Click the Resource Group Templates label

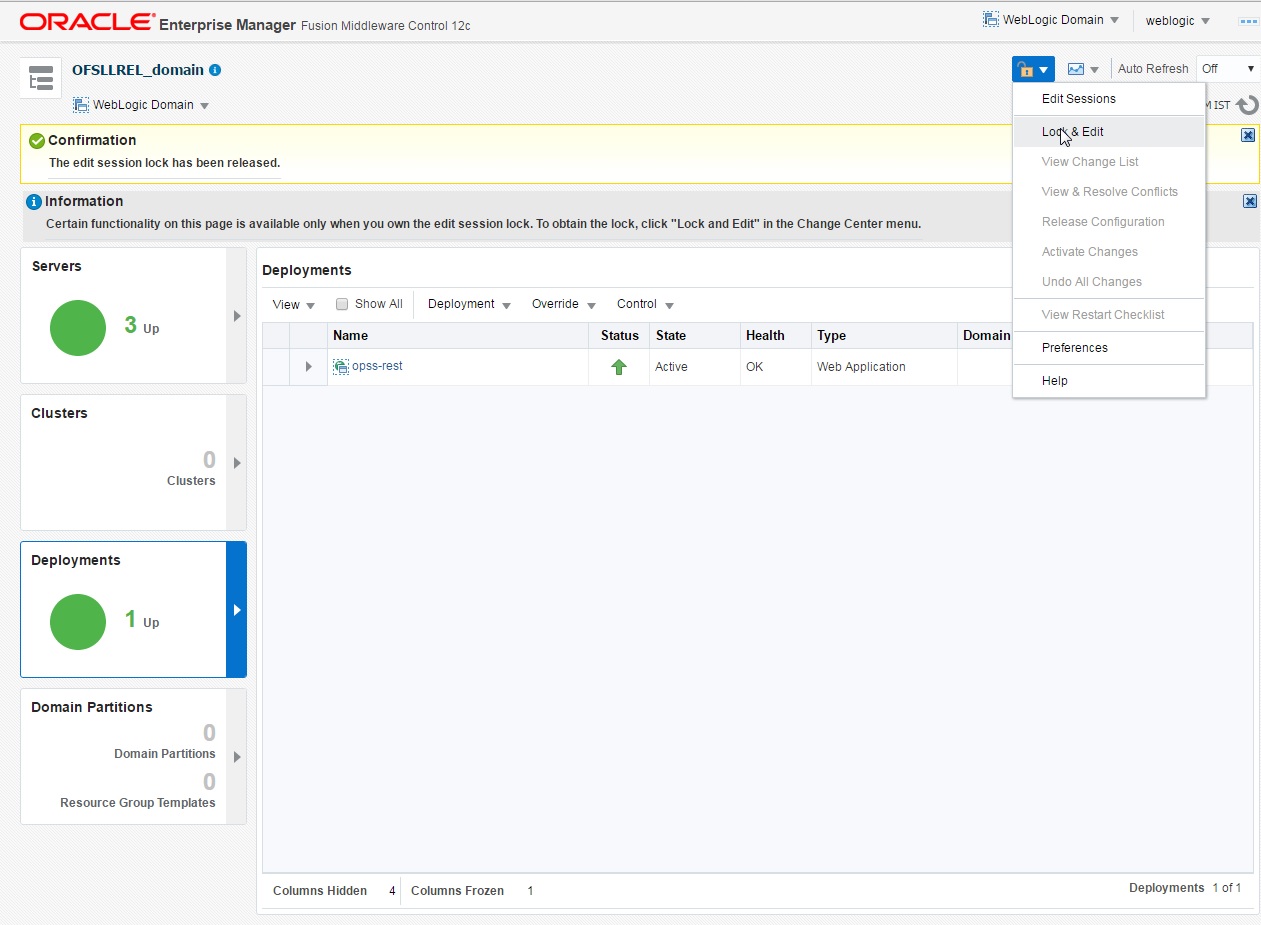[138, 803]
